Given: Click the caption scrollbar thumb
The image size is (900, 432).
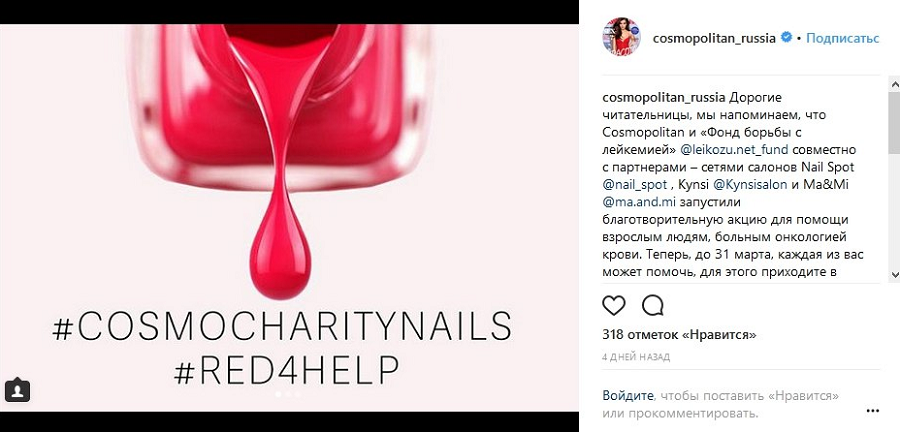Looking at the screenshot, I should 894,123.
